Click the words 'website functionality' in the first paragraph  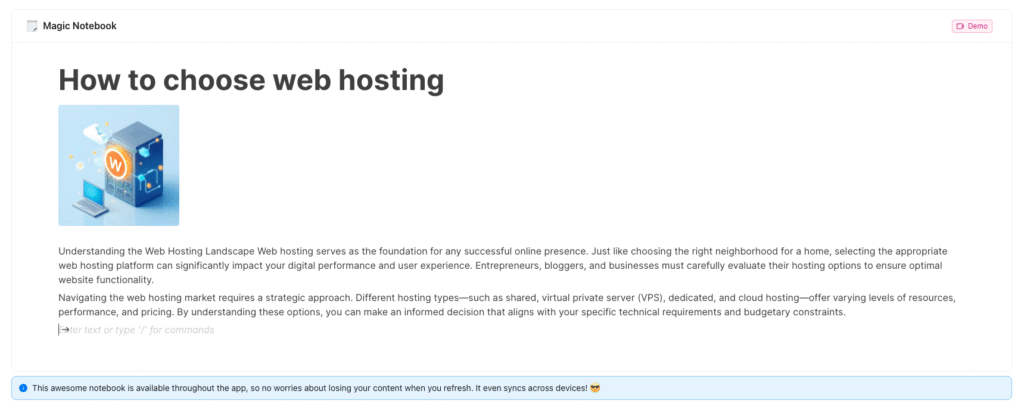[106, 281]
